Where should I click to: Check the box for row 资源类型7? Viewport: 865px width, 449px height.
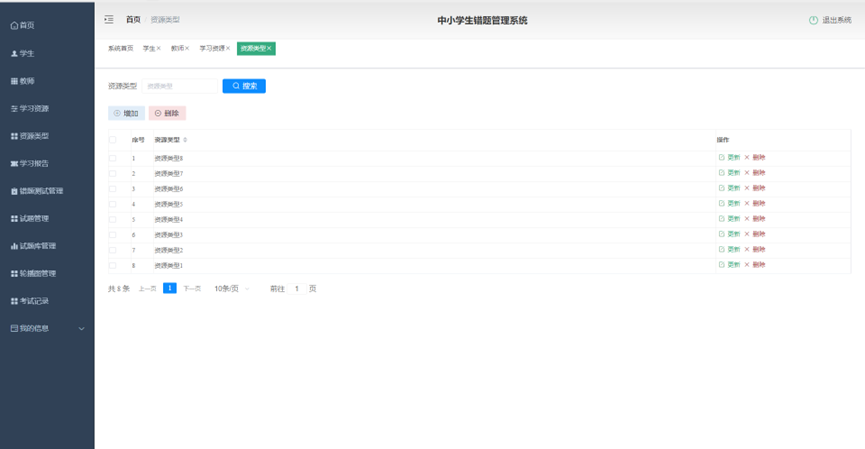tap(113, 174)
